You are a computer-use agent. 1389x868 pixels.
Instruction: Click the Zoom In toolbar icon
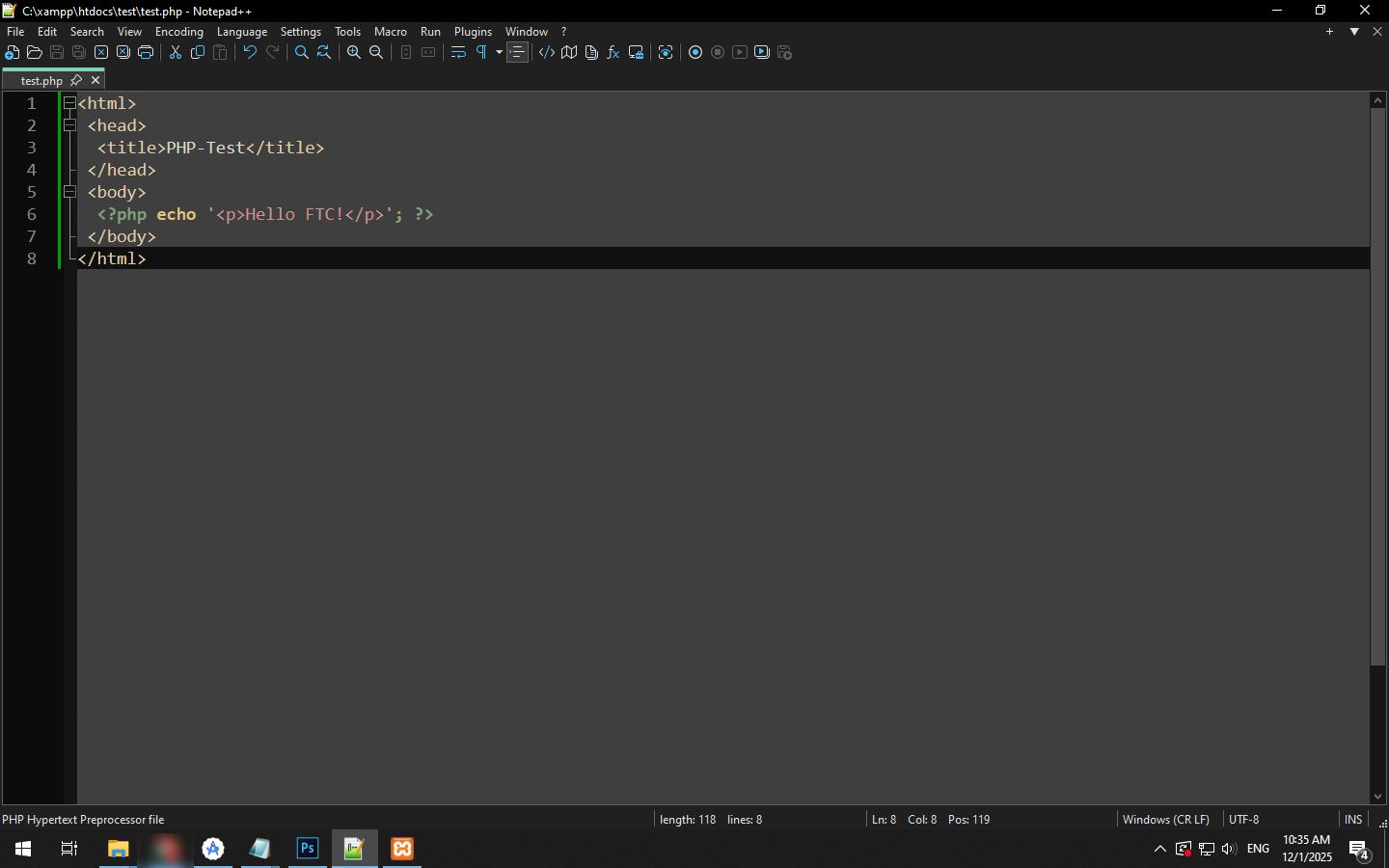tap(354, 53)
